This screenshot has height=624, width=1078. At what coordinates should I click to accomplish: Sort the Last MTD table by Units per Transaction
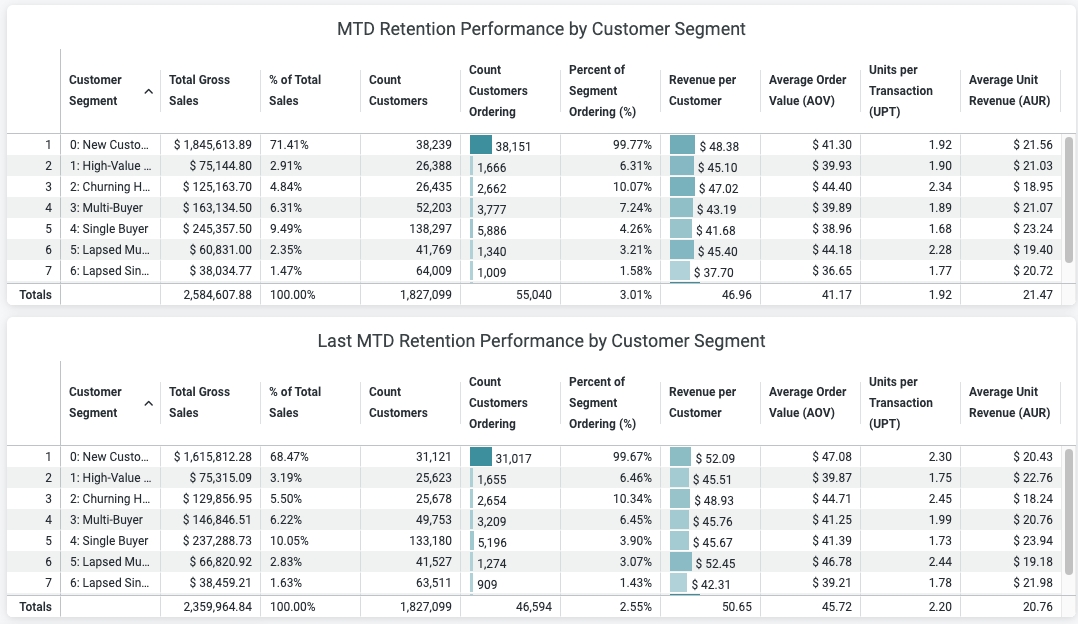[x=900, y=402]
